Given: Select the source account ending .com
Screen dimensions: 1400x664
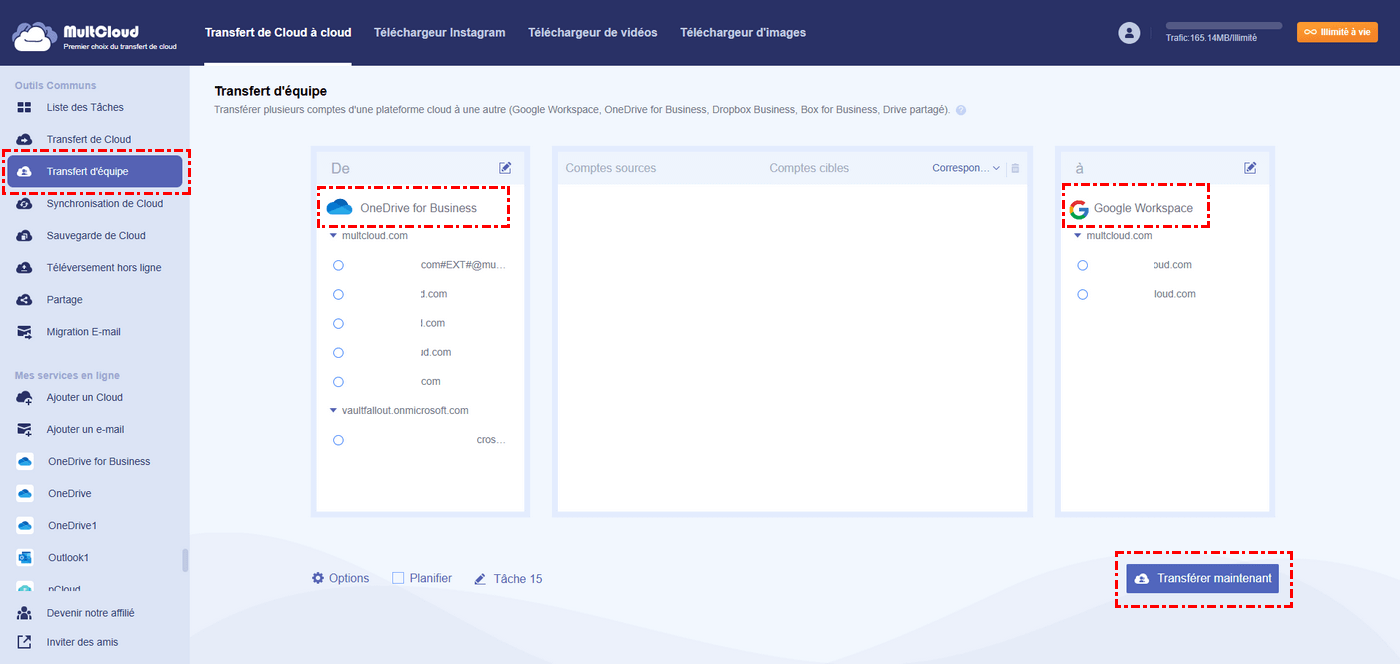Looking at the screenshot, I should [338, 381].
